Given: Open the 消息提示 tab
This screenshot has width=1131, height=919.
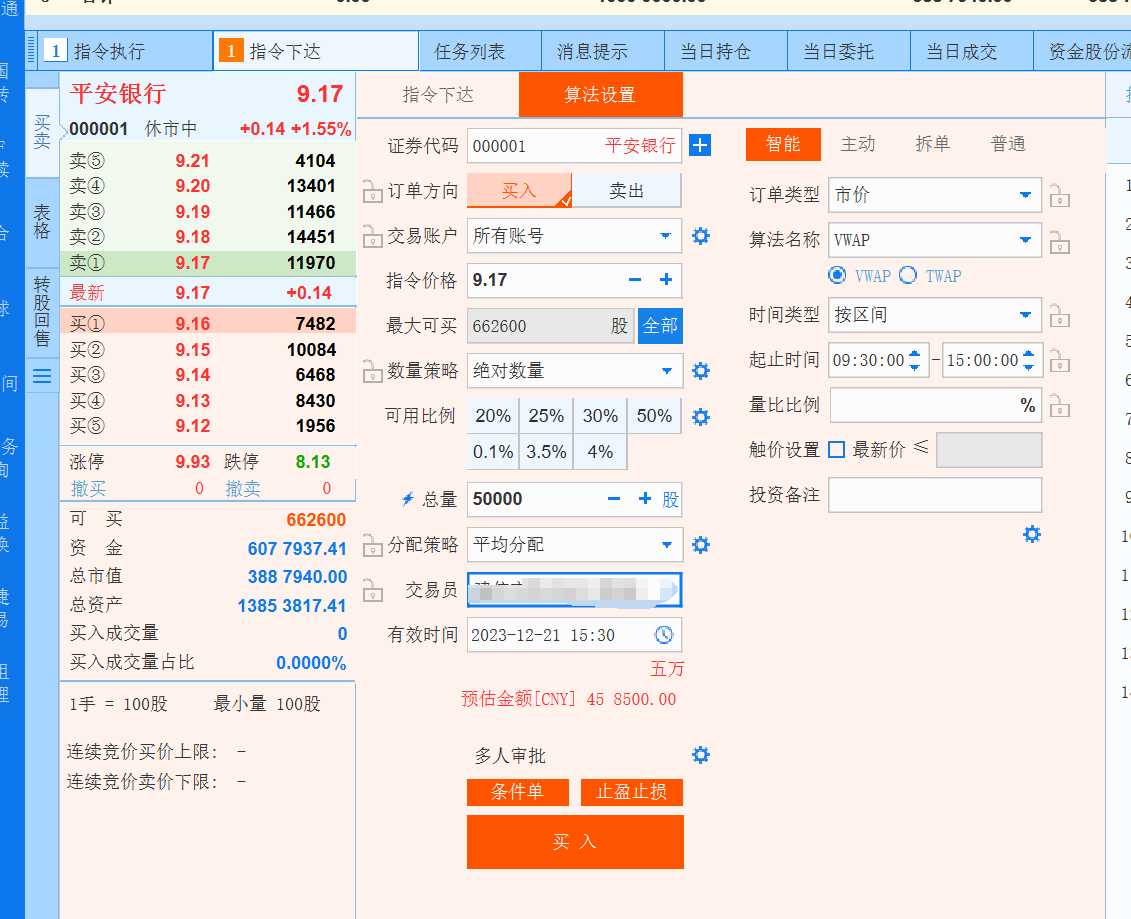Looking at the screenshot, I should pos(602,51).
